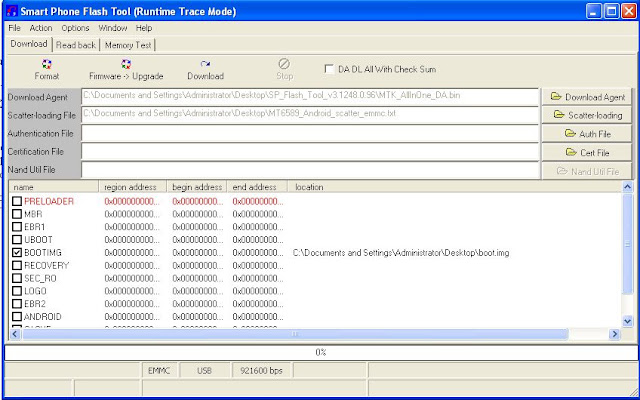The image size is (640, 400).
Task: Tick the MBR checkbox
Action: (17, 214)
